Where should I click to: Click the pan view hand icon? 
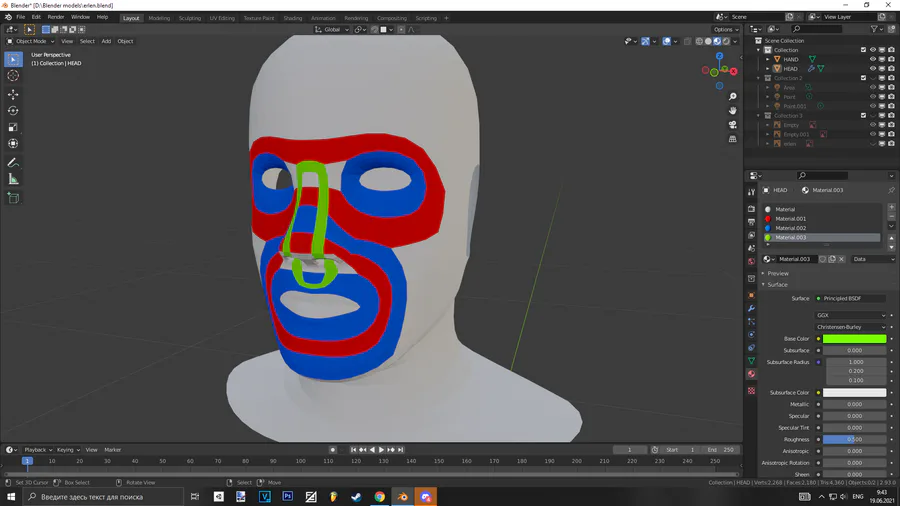click(x=732, y=111)
